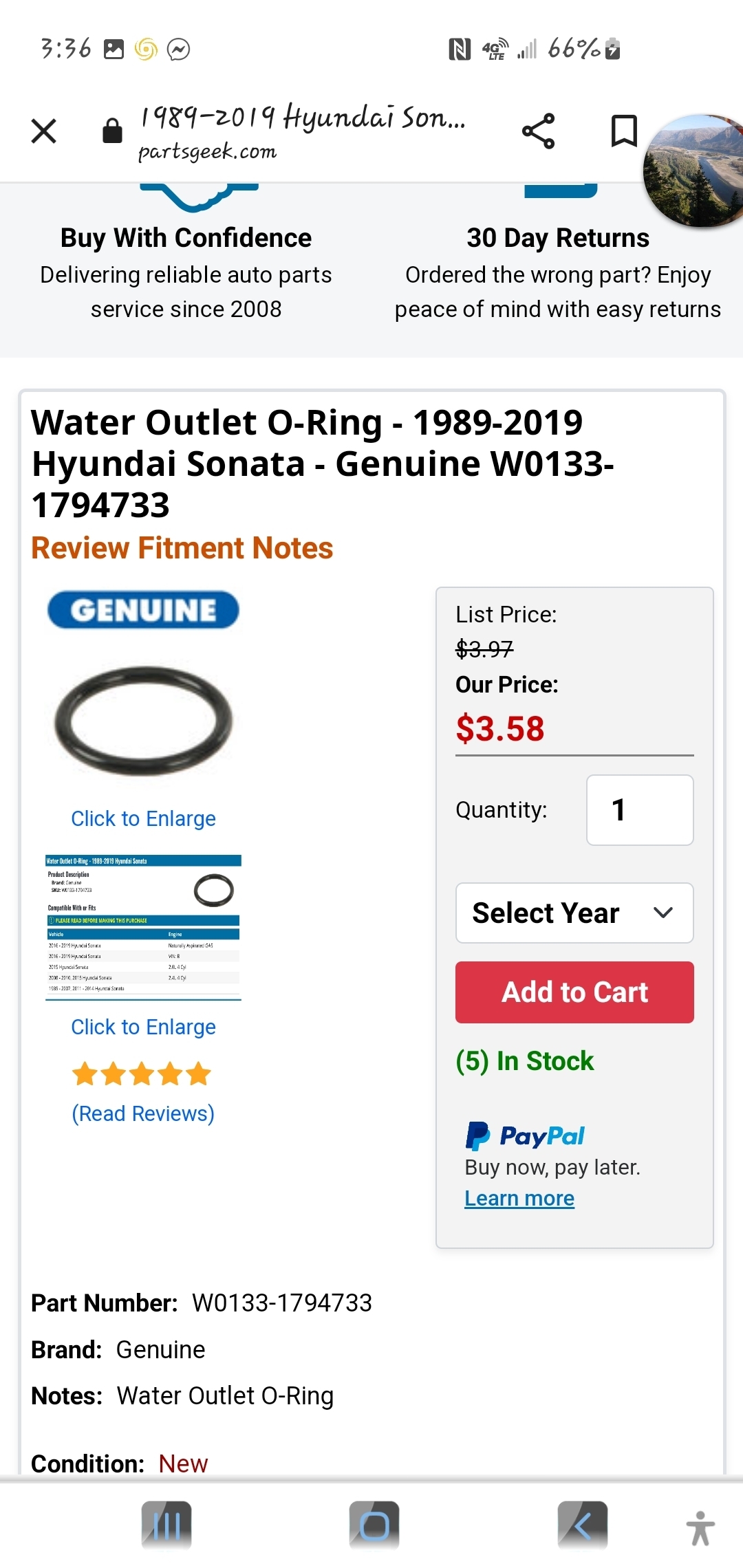
Task: Enlarge the fitment chart thumbnail
Action: coord(143,926)
